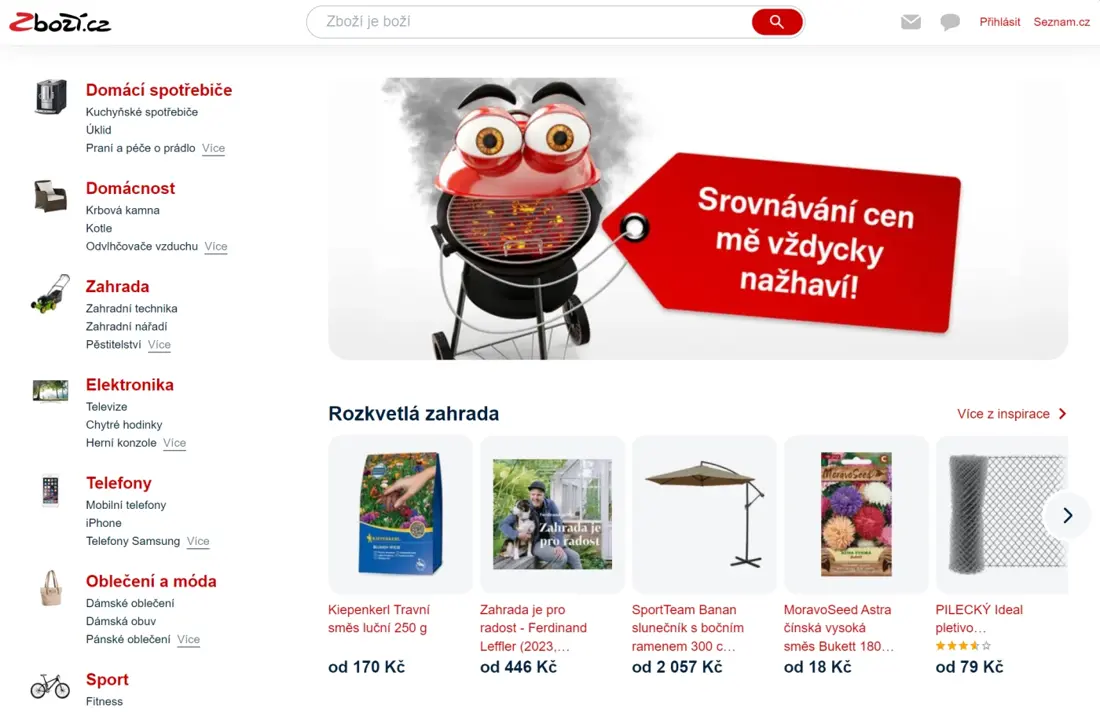Open the SportTeam Banan slunečník product thumbnail
Image resolution: width=1100 pixels, height=713 pixels.
tap(704, 514)
